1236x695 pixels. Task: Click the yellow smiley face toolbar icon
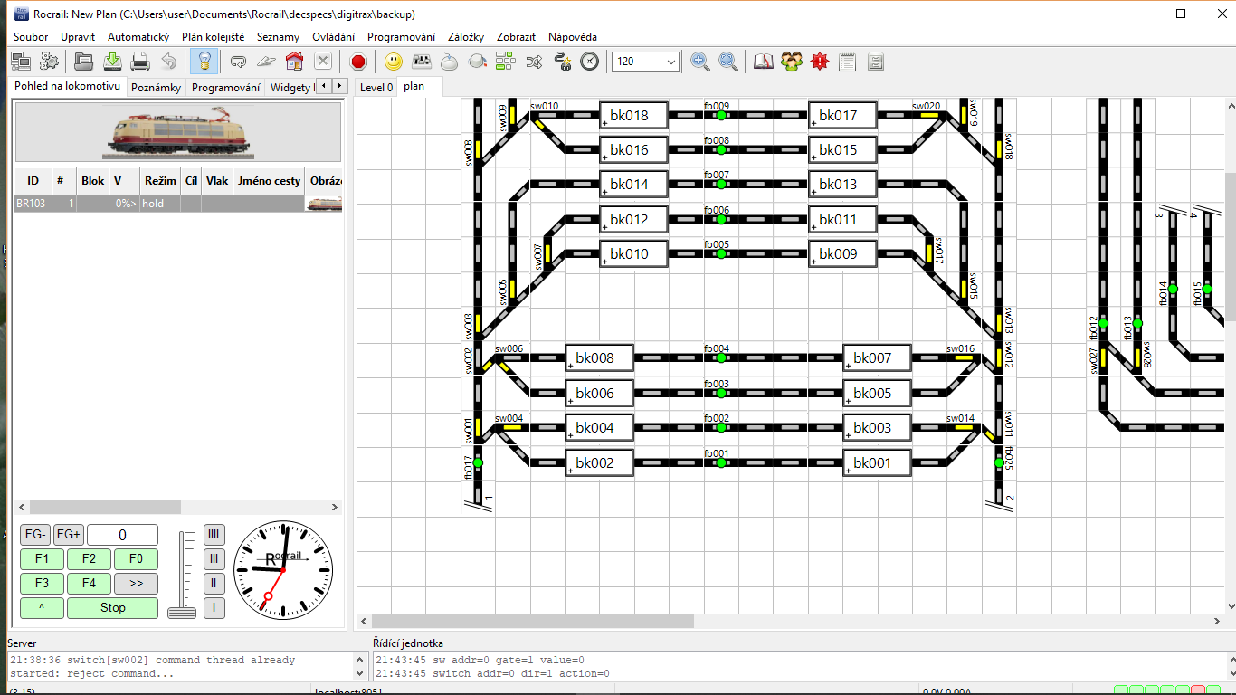pyautogui.click(x=394, y=61)
